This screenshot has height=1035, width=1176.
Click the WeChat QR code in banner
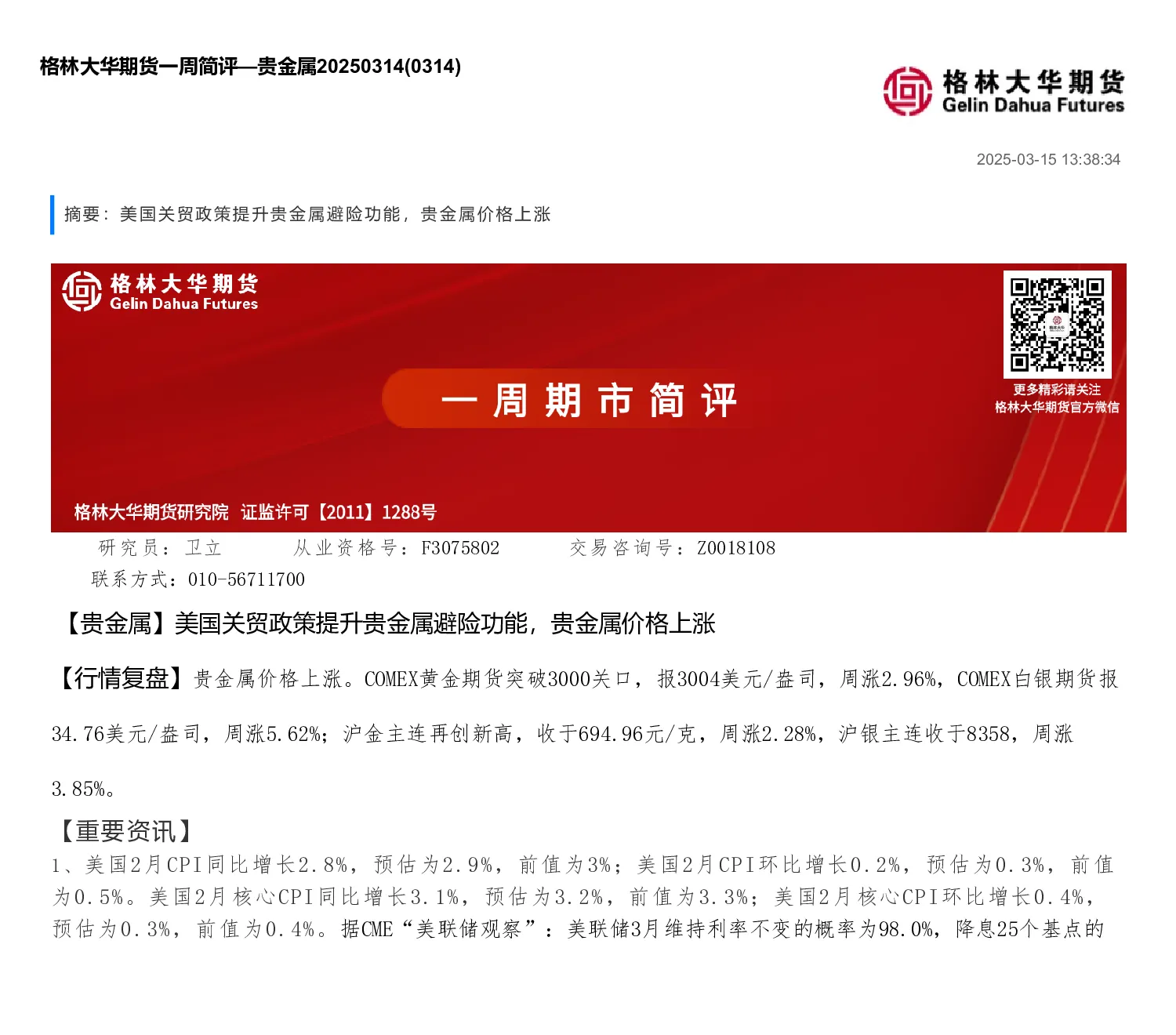[x=1057, y=324]
